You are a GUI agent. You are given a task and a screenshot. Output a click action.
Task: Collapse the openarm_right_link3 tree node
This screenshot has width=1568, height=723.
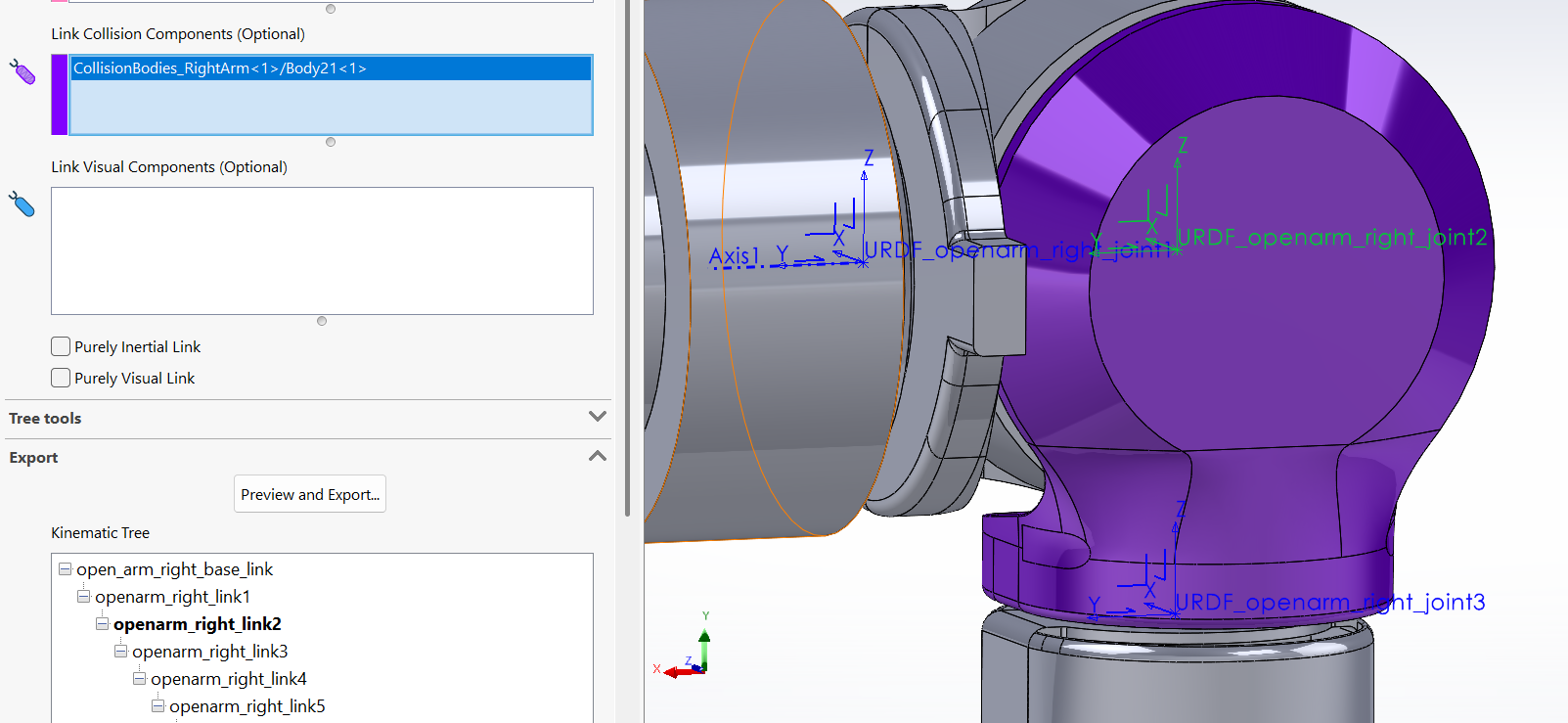(120, 651)
